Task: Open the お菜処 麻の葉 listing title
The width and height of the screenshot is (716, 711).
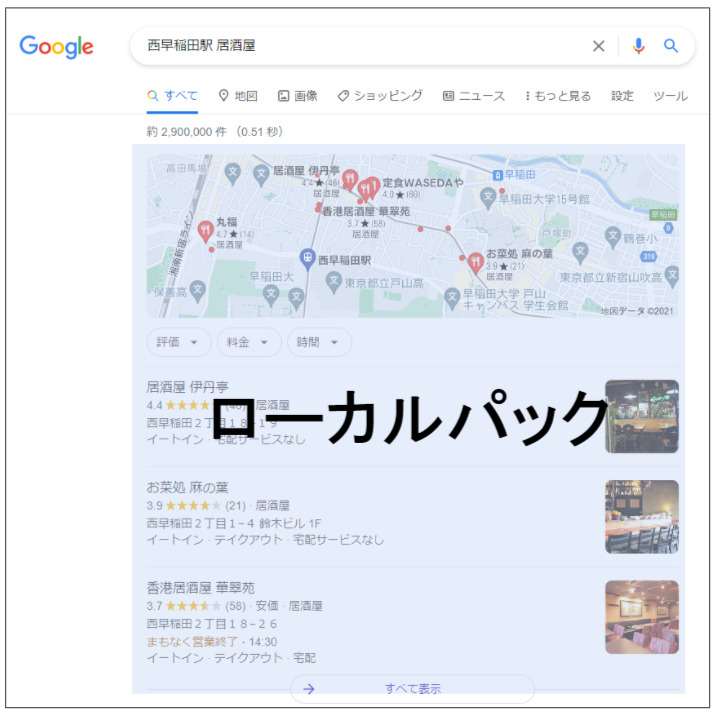Action: 187,488
